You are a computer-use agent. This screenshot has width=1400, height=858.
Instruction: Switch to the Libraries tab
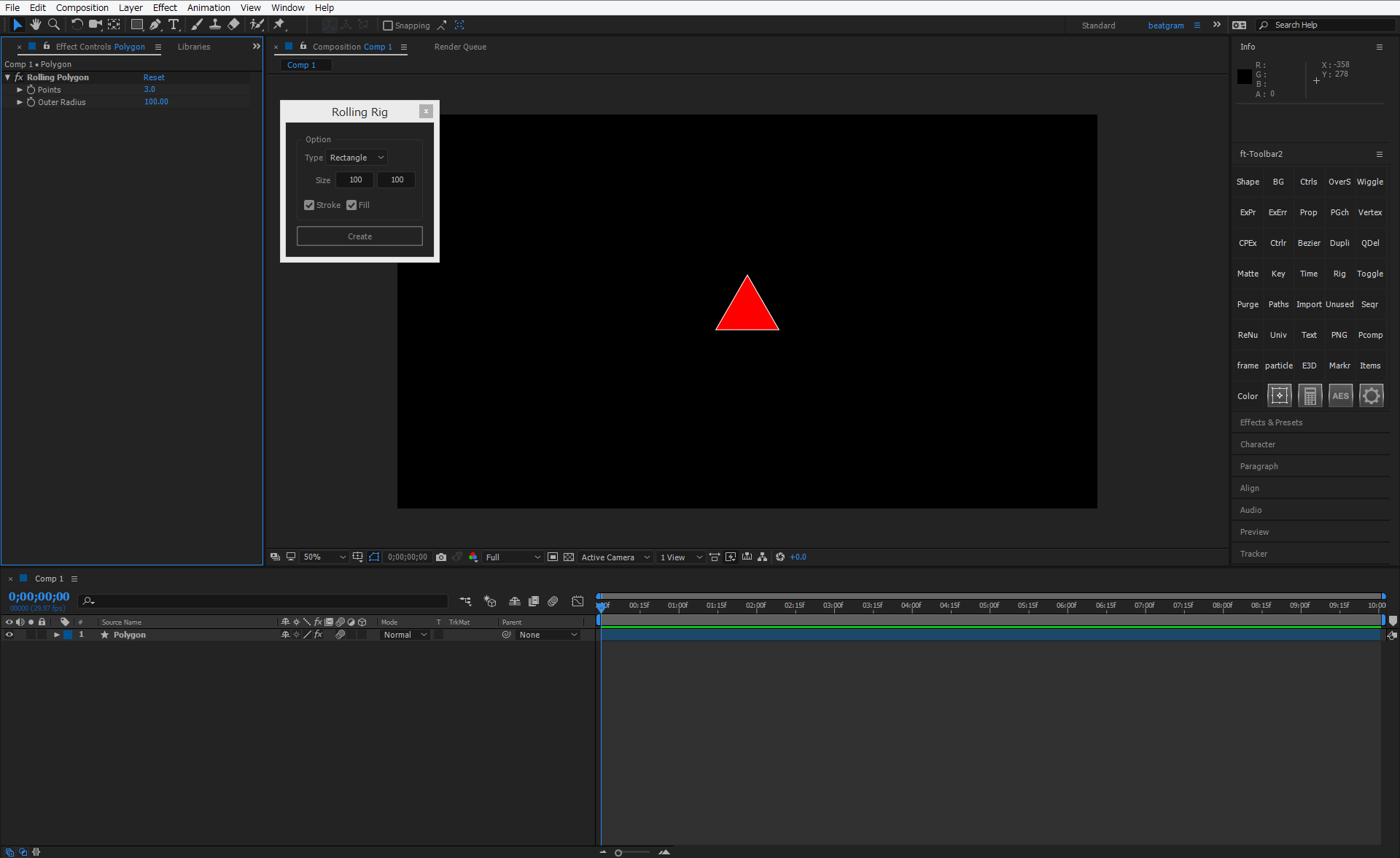point(194,46)
